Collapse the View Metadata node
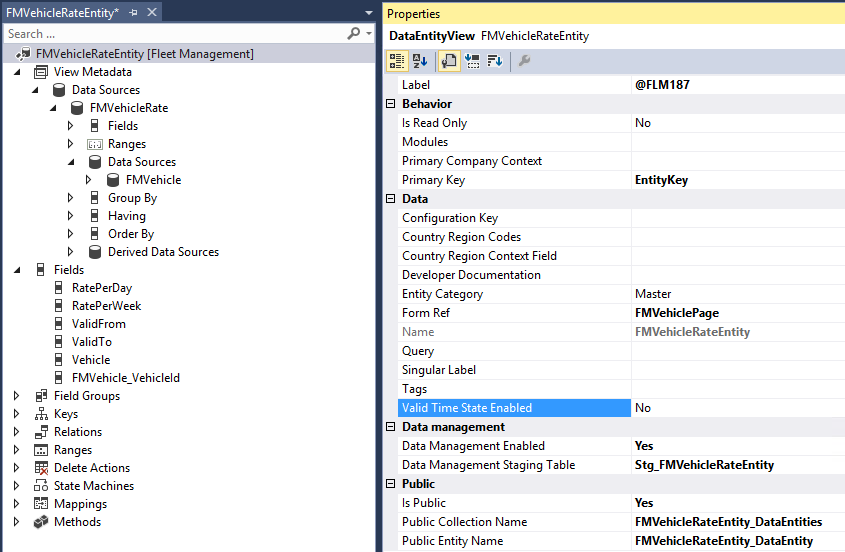845x552 pixels. click(17, 72)
